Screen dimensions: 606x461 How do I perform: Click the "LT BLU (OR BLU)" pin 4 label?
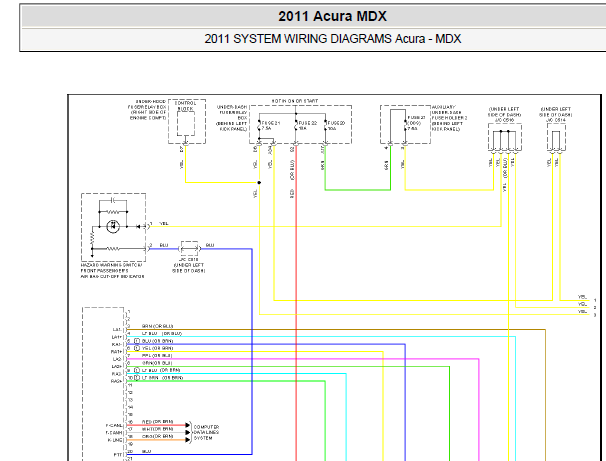point(162,333)
